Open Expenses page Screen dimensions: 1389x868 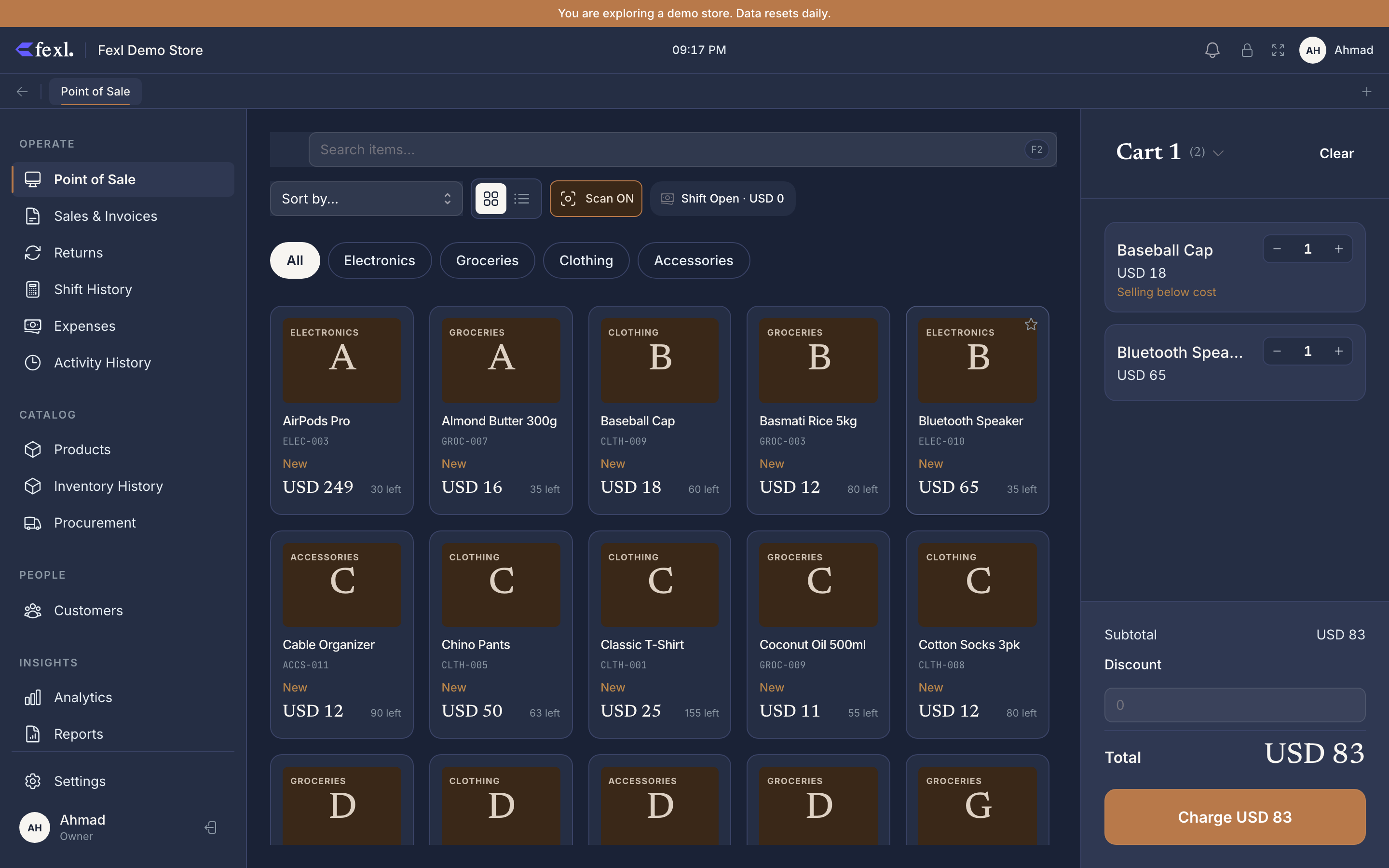point(123,326)
